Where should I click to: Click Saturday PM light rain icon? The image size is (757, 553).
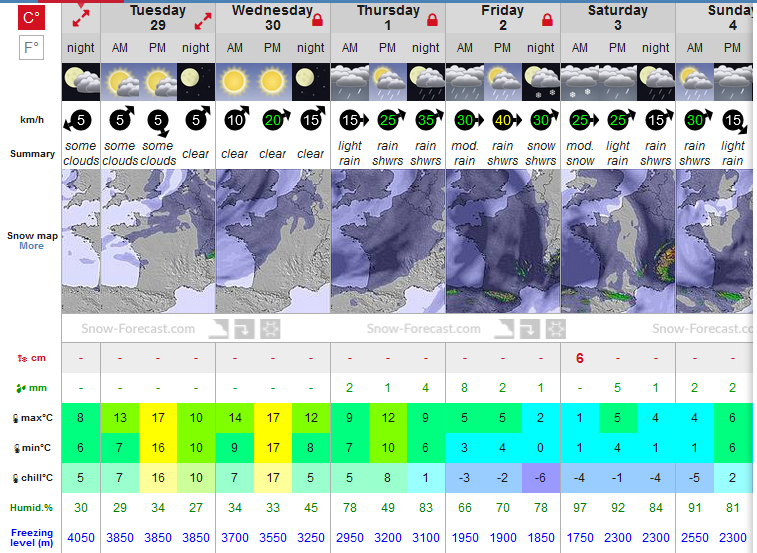pyautogui.click(x=617, y=82)
